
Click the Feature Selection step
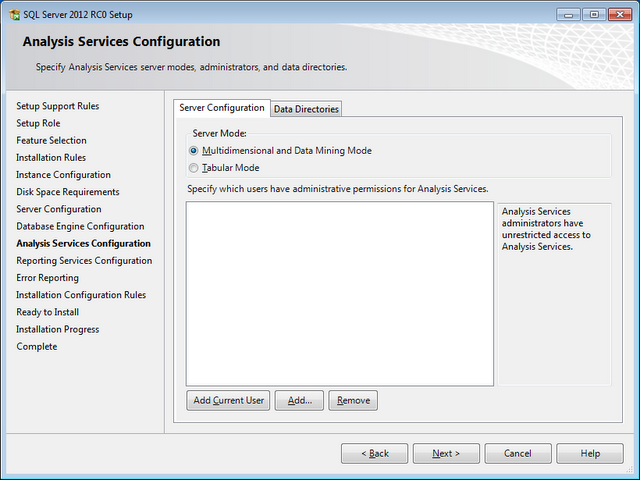point(51,140)
